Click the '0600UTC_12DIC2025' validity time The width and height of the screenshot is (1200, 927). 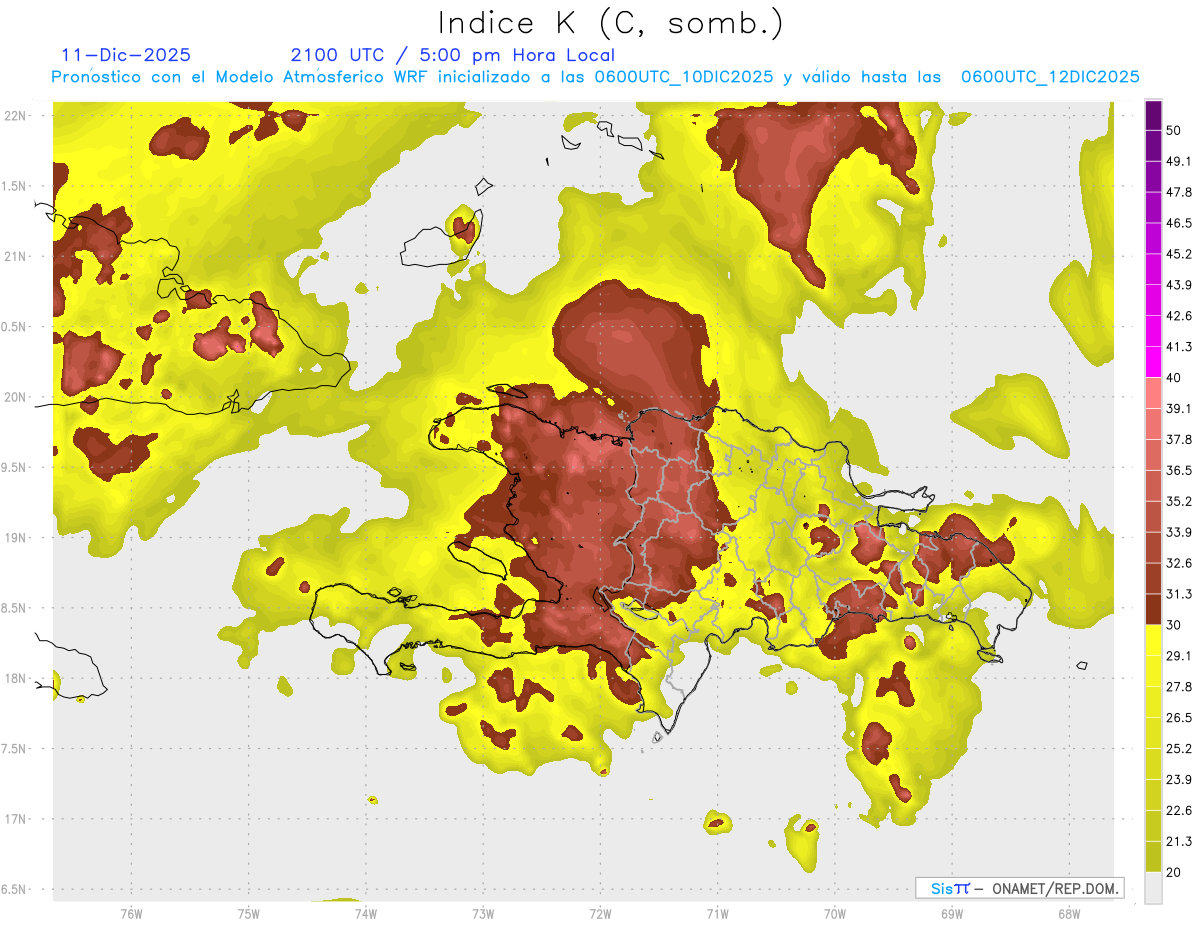point(1050,77)
